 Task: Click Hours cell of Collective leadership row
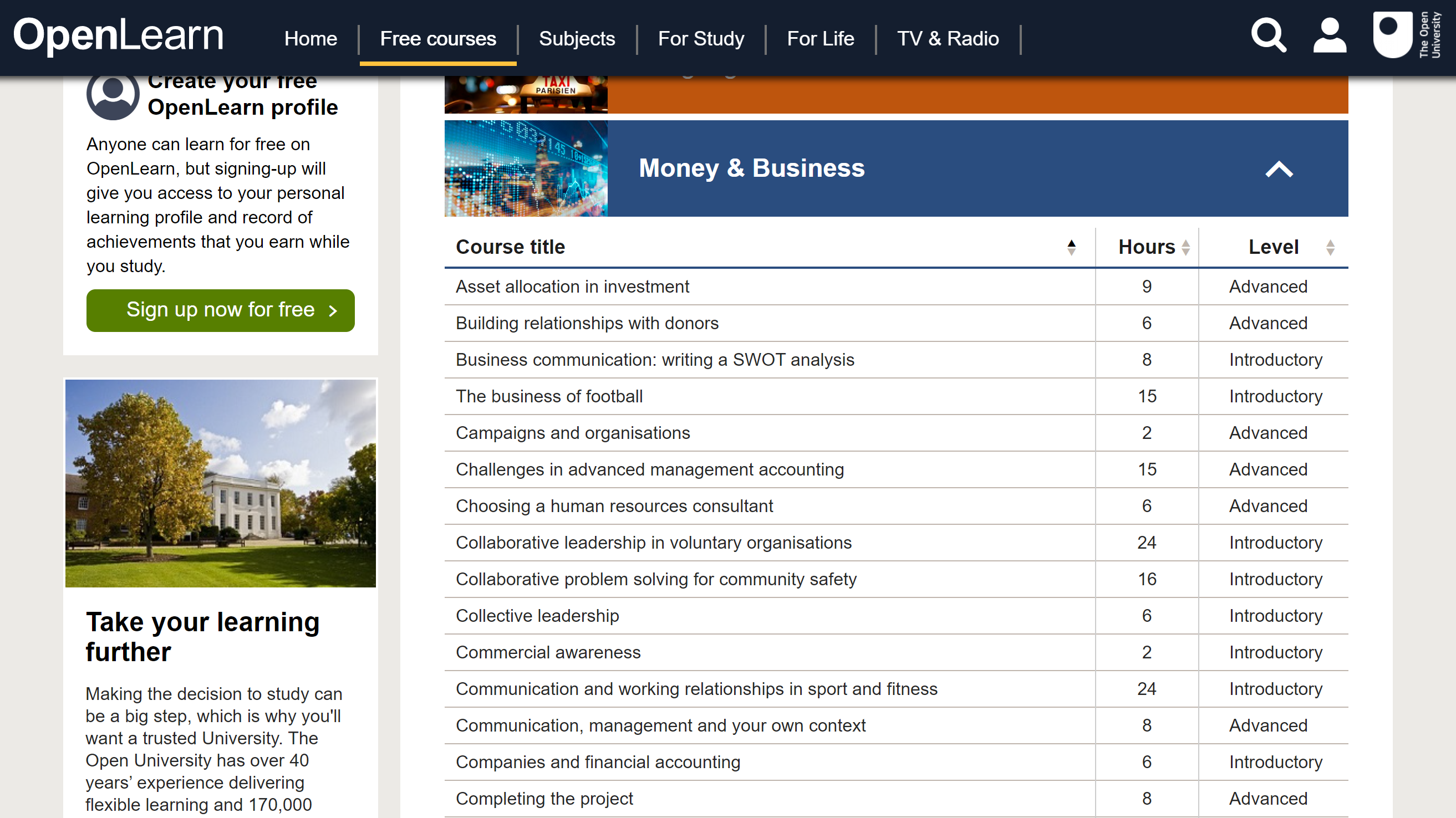pyautogui.click(x=1147, y=616)
